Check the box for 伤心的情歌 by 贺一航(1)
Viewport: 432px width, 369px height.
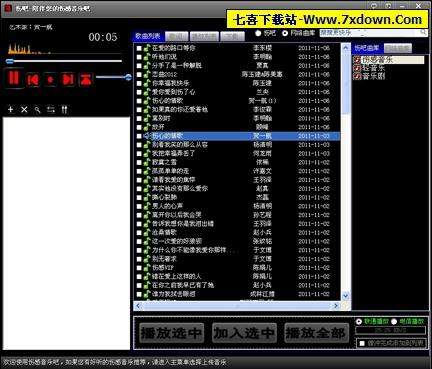(139, 101)
